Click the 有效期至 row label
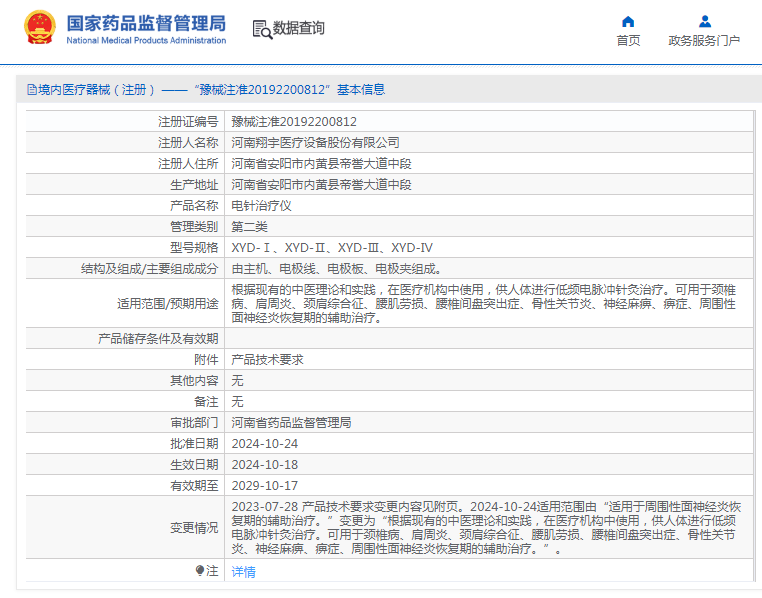Image resolution: width=762 pixels, height=598 pixels. pos(194,486)
